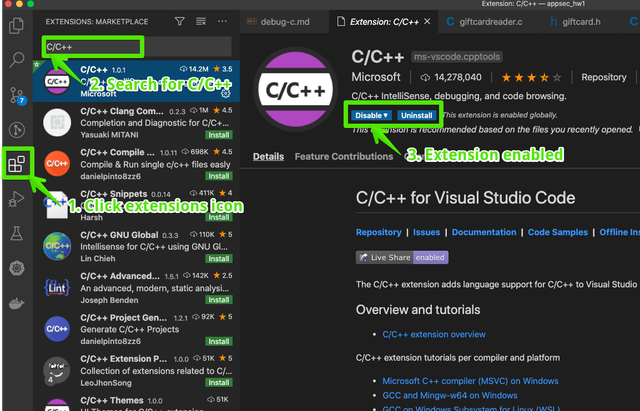Install C/C++ Advanced Lint extension
Image resolution: width=640 pixels, height=411 pixels.
219,300
